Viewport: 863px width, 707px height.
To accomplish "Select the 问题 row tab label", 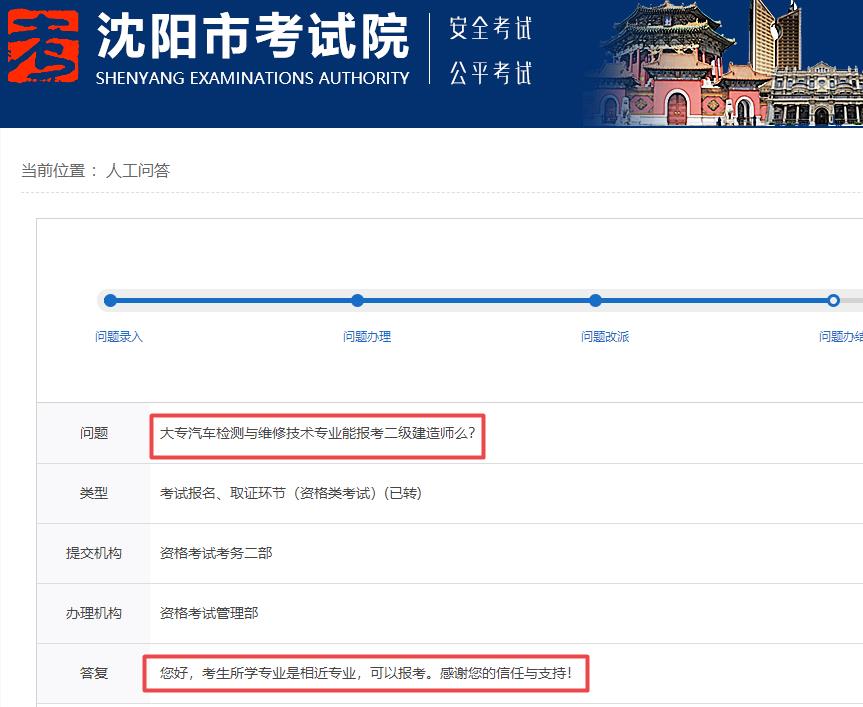I will click(93, 433).
